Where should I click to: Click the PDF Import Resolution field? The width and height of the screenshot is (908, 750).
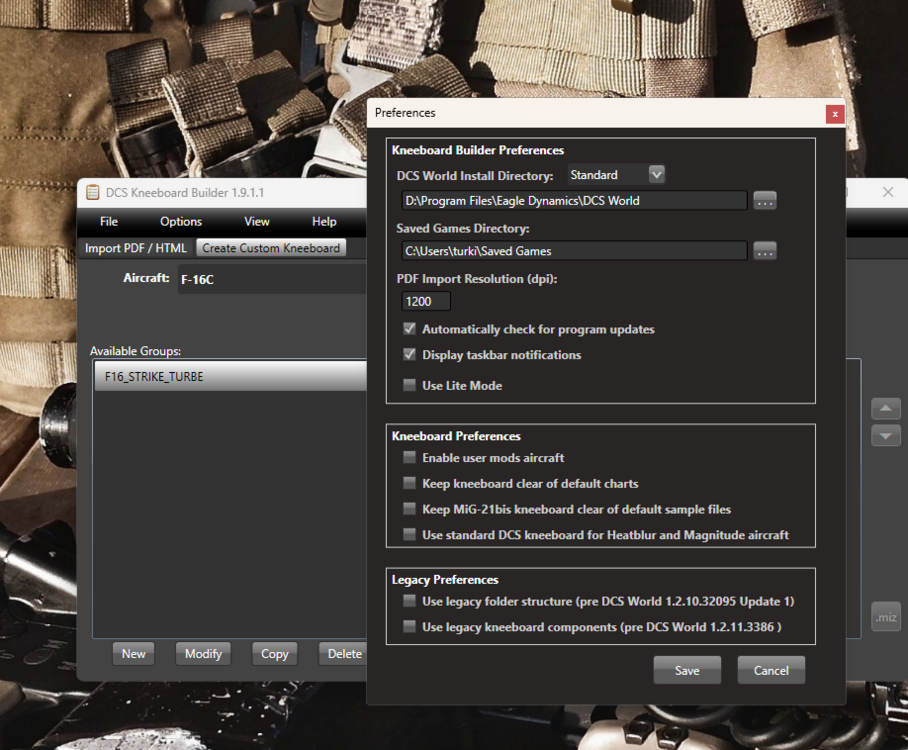[x=425, y=300]
